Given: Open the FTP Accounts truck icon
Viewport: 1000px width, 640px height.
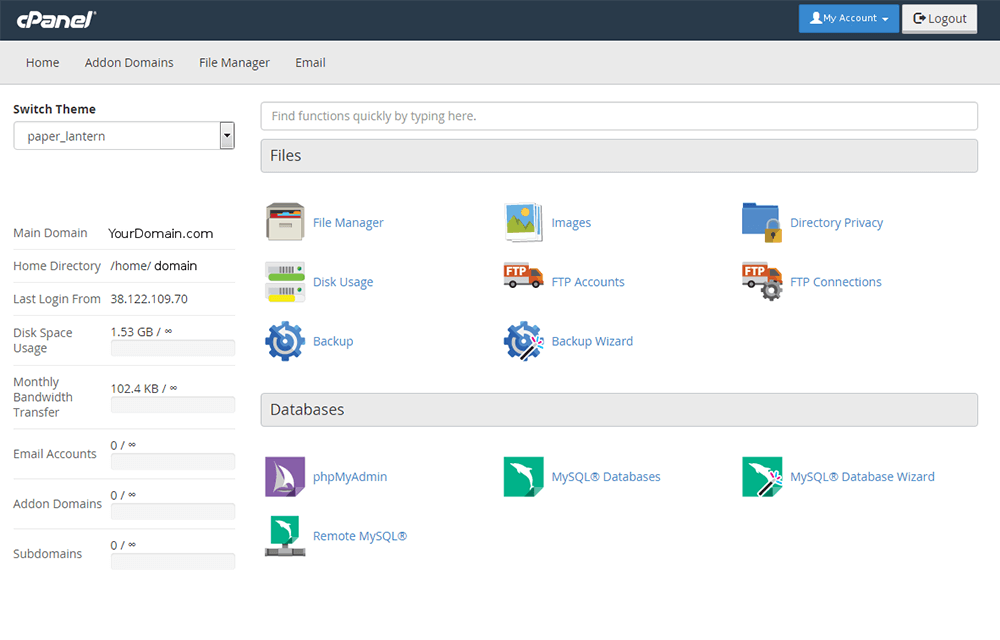Looking at the screenshot, I should point(524,275).
